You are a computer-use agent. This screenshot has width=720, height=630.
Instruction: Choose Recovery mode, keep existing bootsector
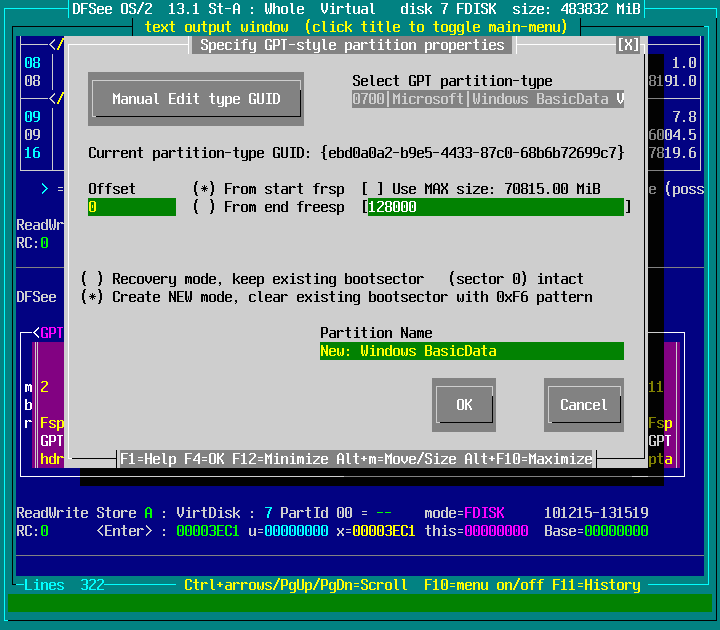92,279
